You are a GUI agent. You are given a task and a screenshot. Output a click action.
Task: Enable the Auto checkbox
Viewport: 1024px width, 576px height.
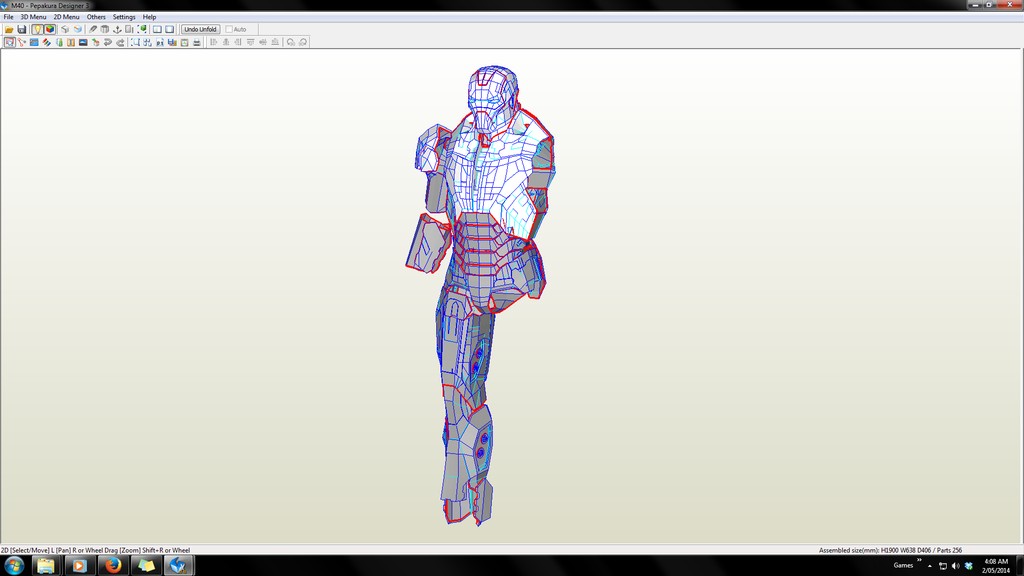[x=229, y=29]
